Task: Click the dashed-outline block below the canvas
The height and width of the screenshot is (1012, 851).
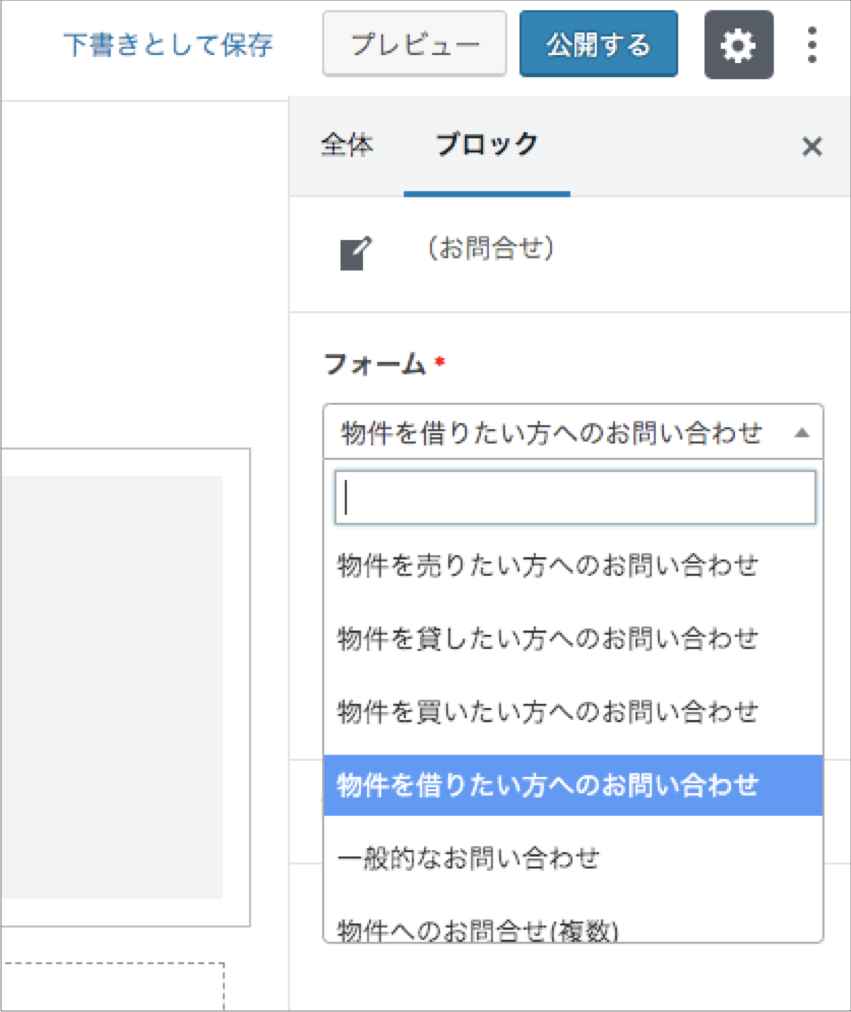Action: tap(110, 986)
